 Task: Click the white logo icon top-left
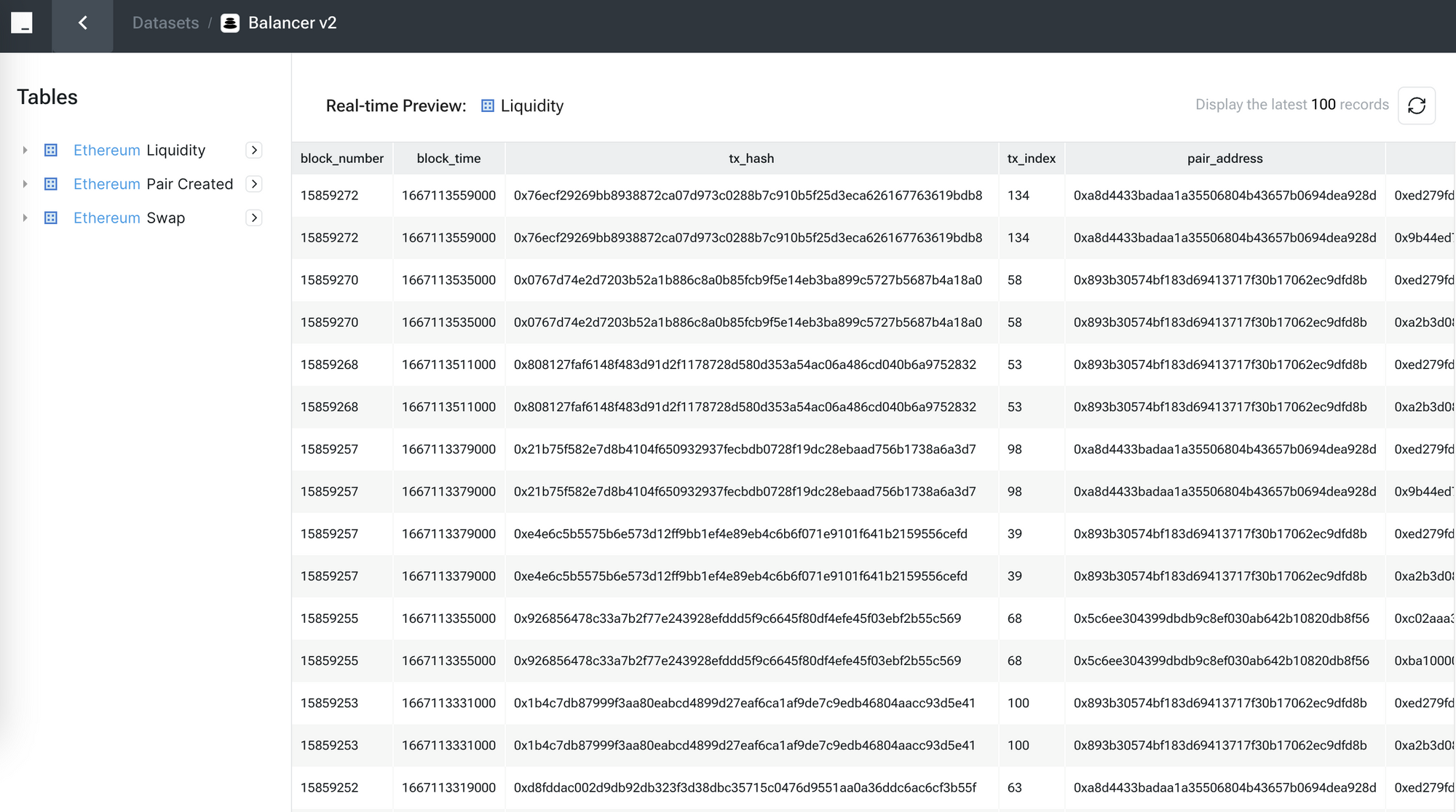pyautogui.click(x=22, y=23)
